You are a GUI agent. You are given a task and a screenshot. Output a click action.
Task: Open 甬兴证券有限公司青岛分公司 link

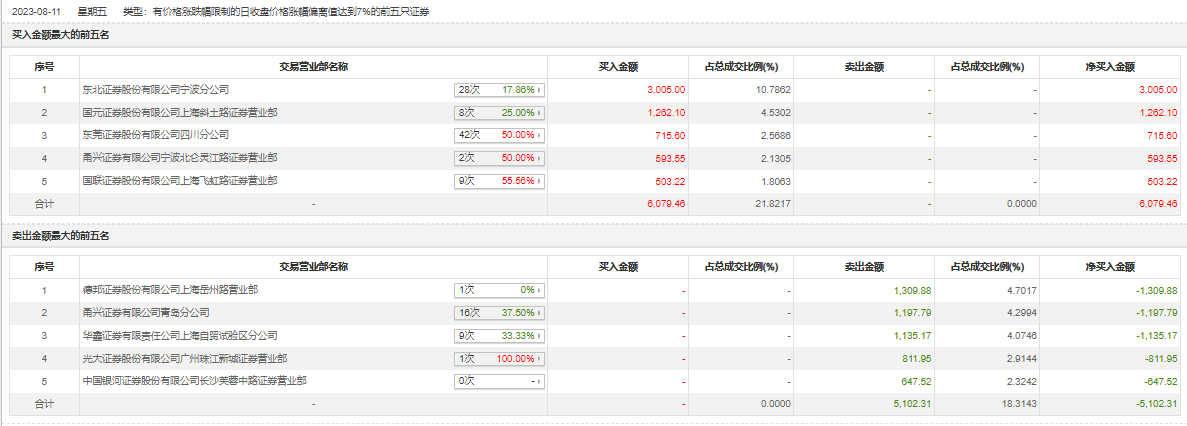point(145,313)
